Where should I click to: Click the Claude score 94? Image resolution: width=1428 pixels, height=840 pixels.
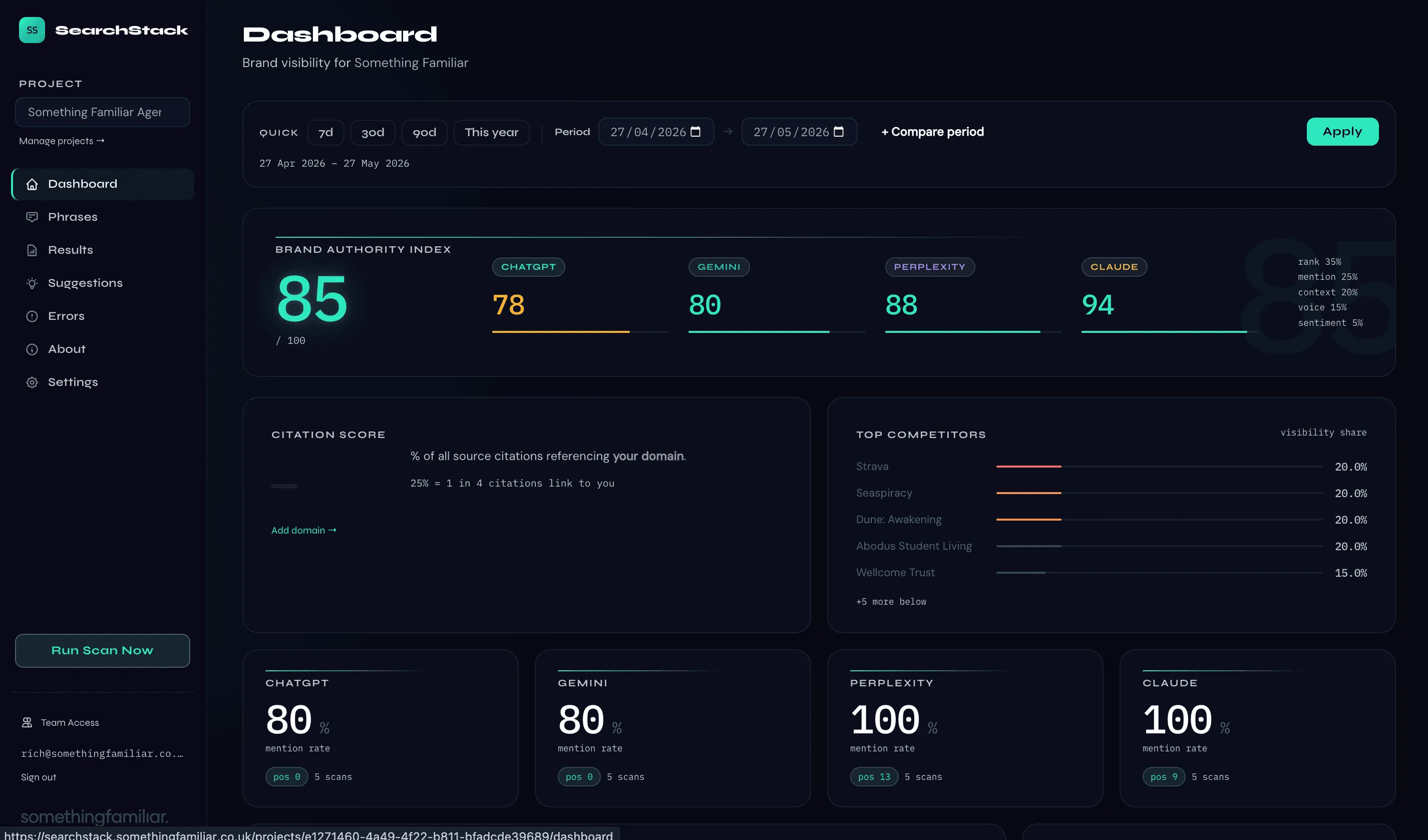[1098, 305]
